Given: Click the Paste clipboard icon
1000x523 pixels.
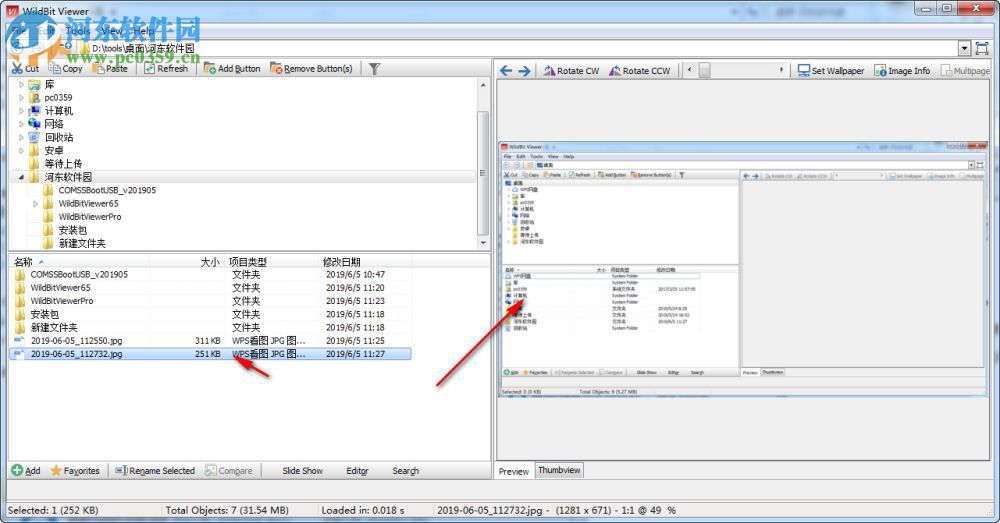Looking at the screenshot, I should click(99, 68).
